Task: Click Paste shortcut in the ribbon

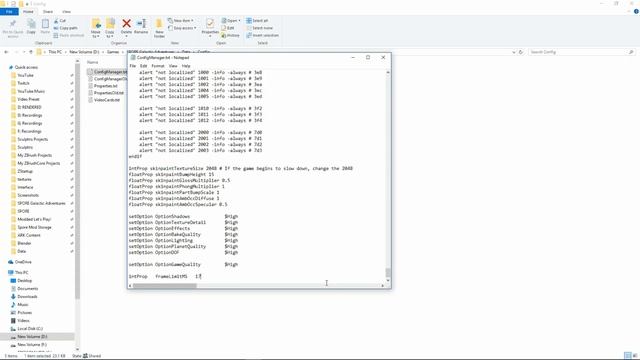Action: point(69,35)
